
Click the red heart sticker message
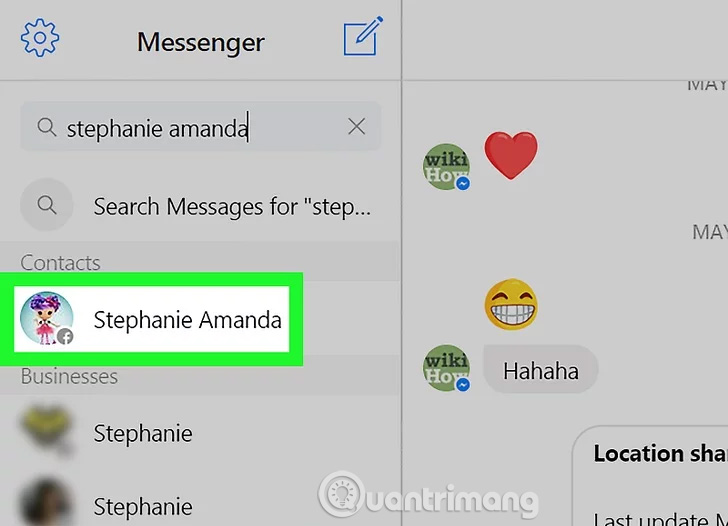(x=511, y=155)
